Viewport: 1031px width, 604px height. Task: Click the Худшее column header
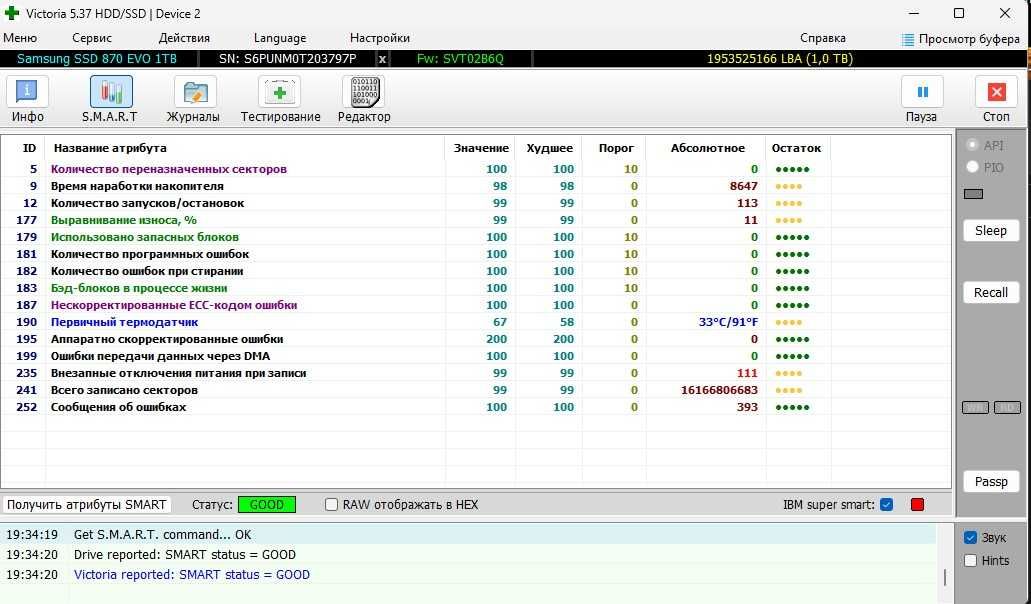pyautogui.click(x=549, y=148)
